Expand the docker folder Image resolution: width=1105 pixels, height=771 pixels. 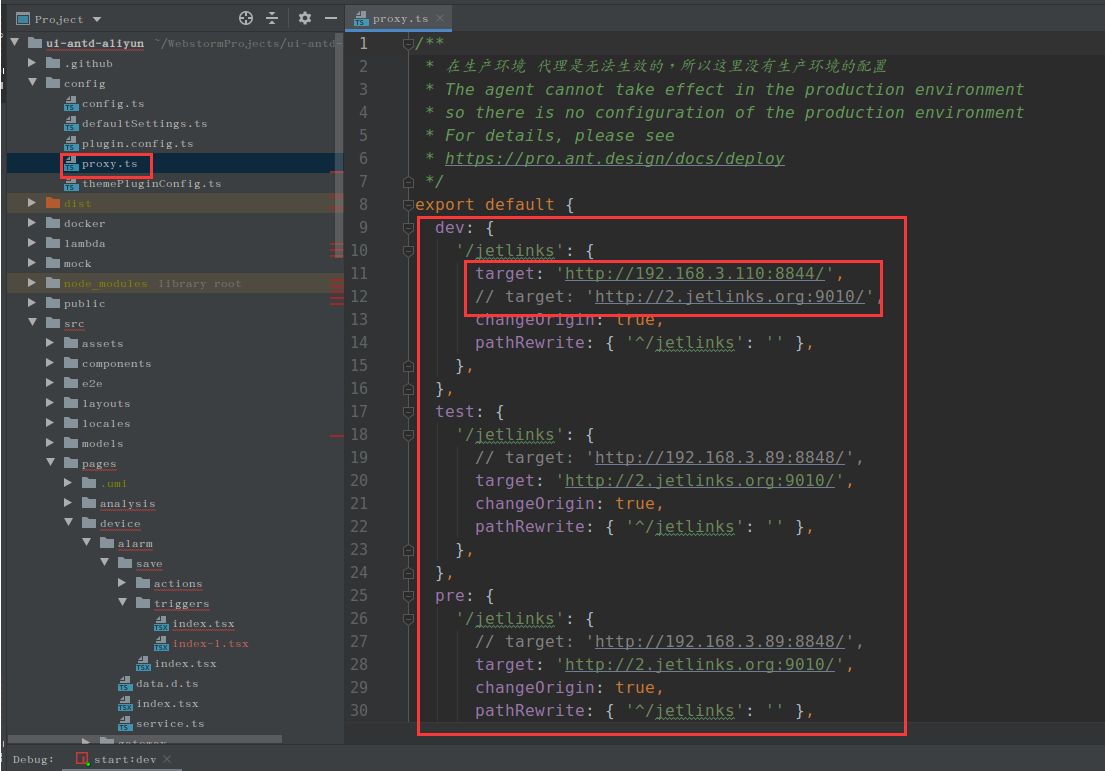click(32, 223)
